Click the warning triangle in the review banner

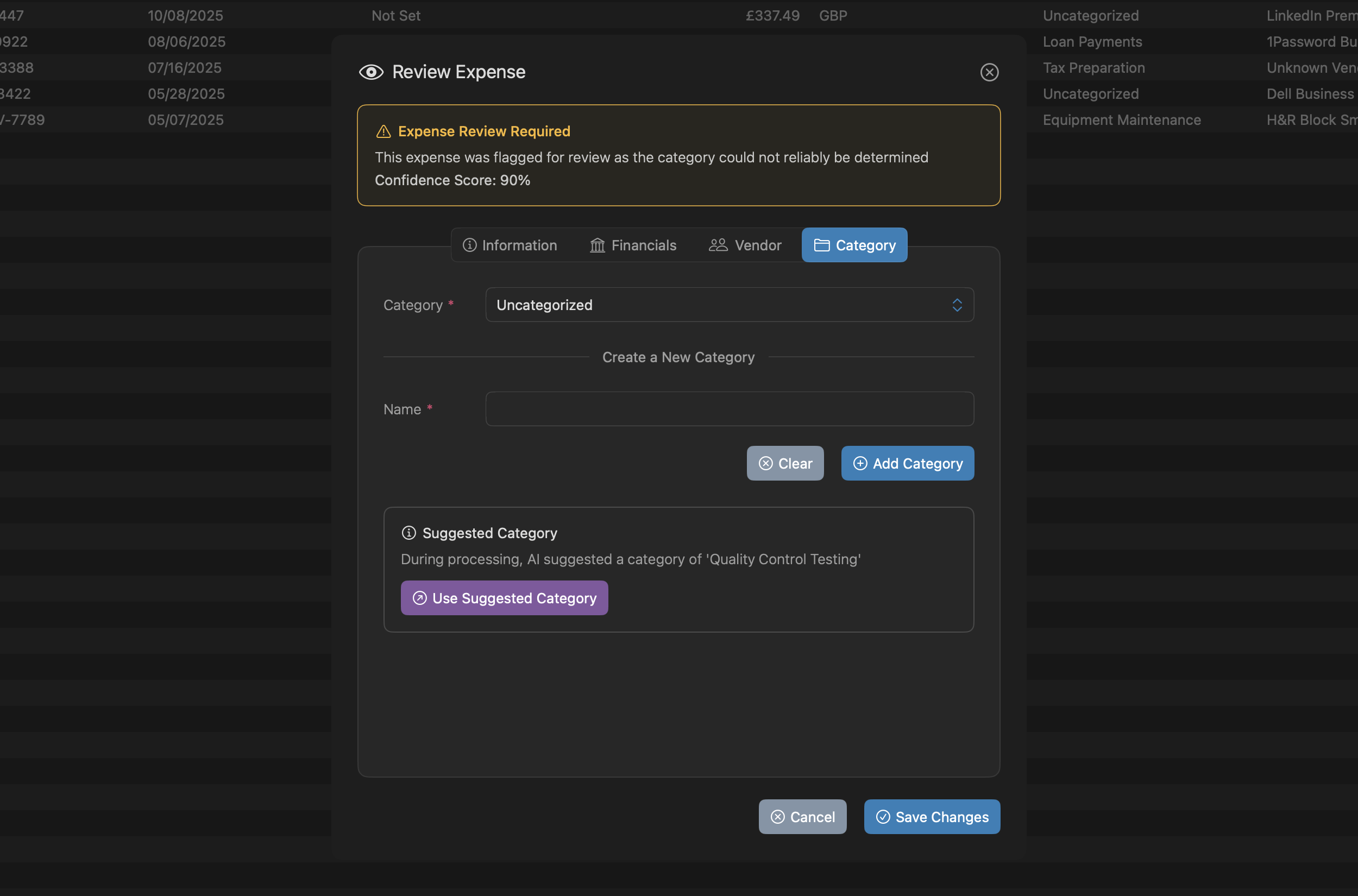pyautogui.click(x=384, y=131)
